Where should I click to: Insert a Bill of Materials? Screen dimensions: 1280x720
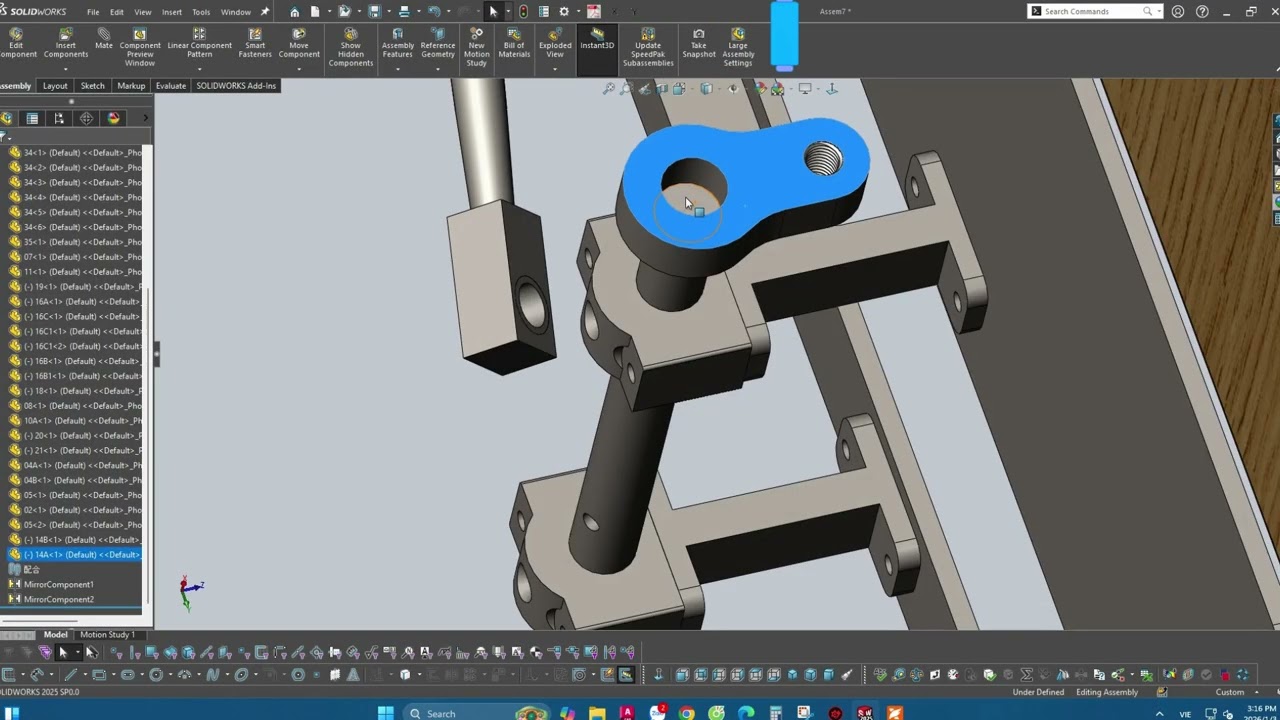coord(514,43)
